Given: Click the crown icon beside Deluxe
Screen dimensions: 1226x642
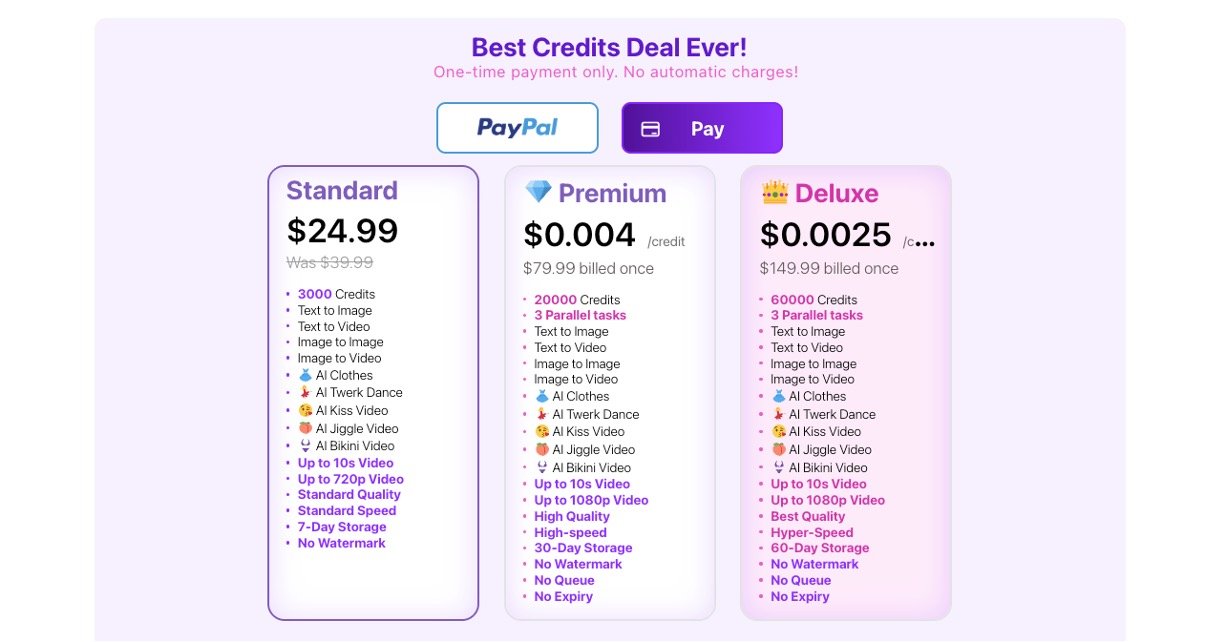Looking at the screenshot, I should pyautogui.click(x=775, y=192).
